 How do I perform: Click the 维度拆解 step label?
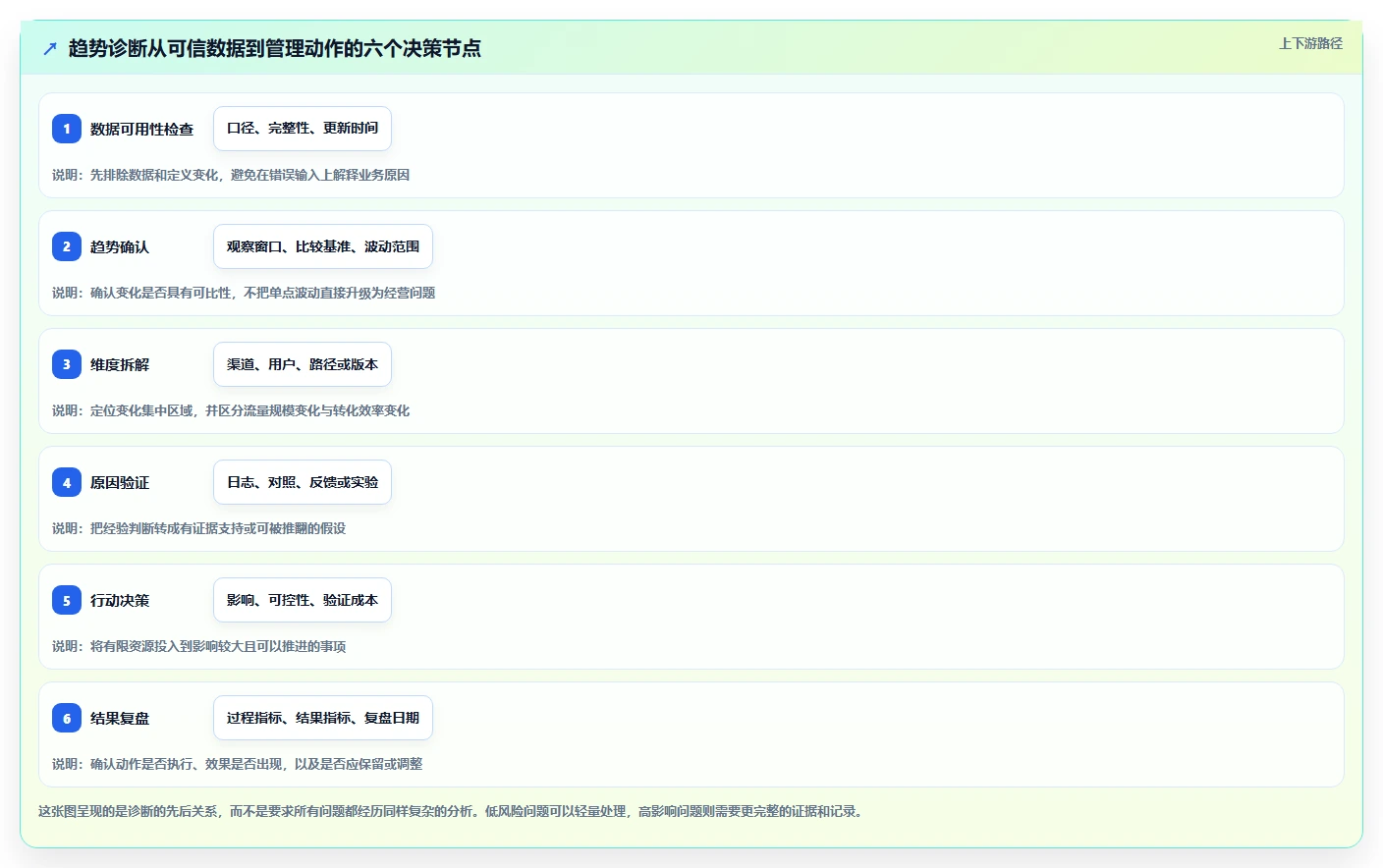coord(120,364)
